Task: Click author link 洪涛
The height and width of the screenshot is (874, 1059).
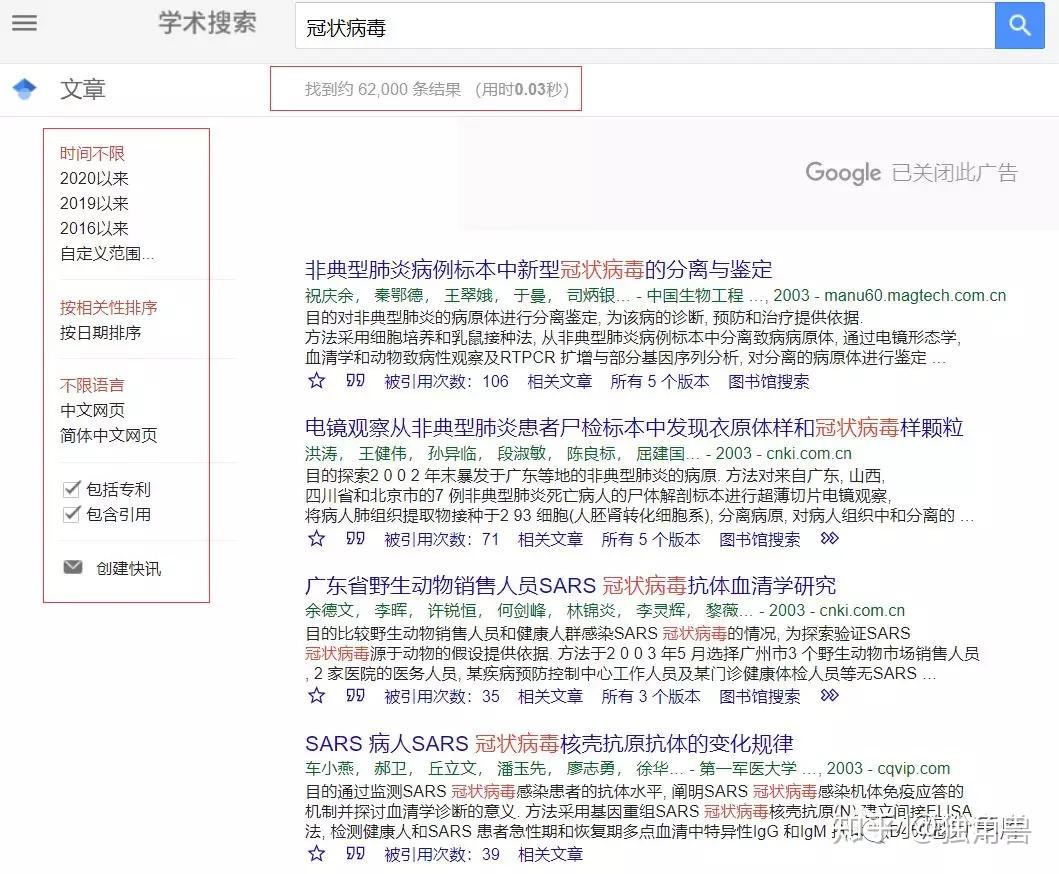Action: [321, 453]
